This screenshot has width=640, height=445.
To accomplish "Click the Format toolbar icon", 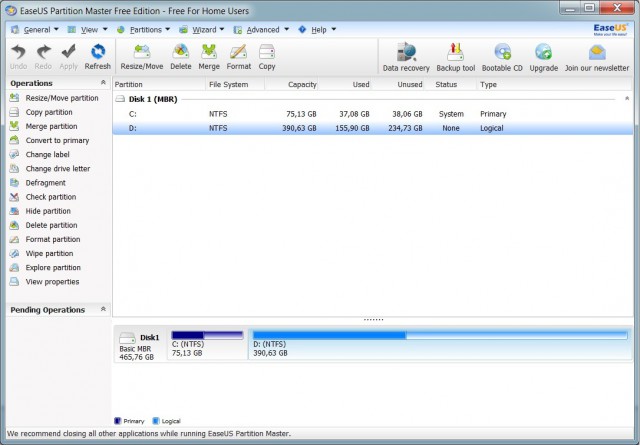I will [239, 57].
